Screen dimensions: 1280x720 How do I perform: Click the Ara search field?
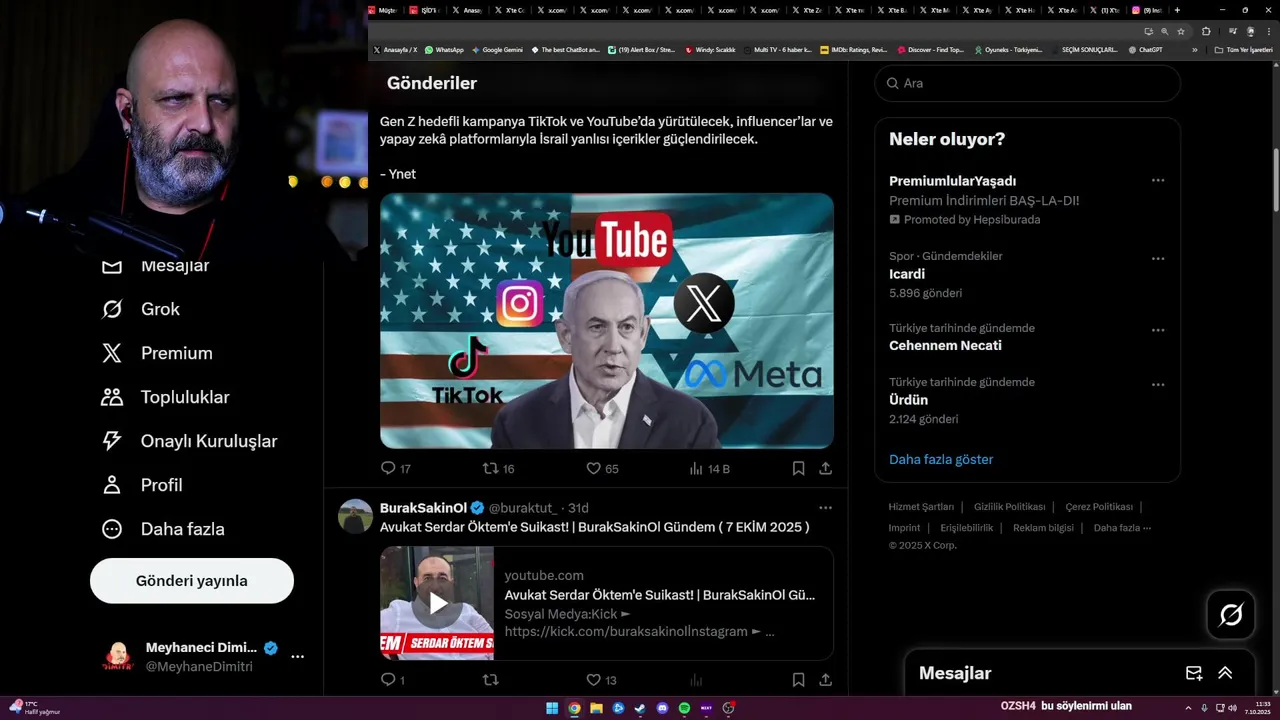tap(1028, 83)
